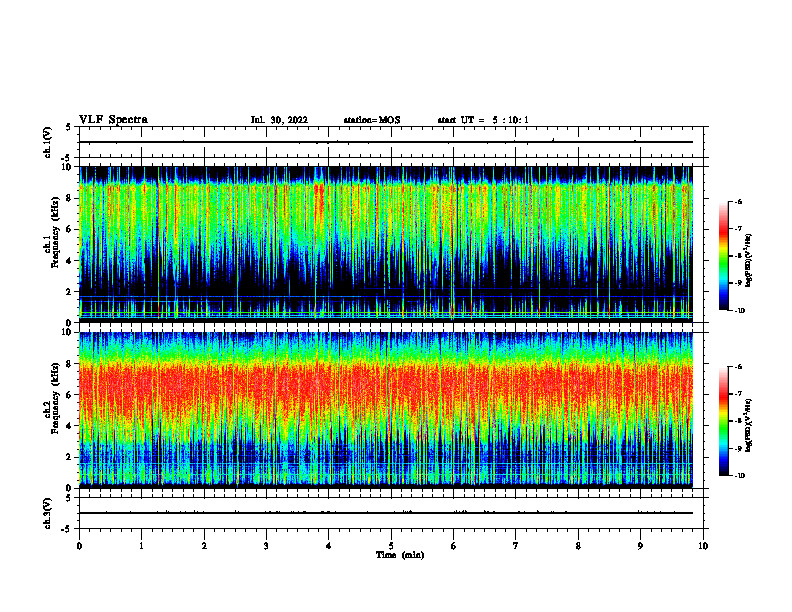This screenshot has width=792, height=612.
Task: Click time axis tick label 3
Action: point(266,546)
